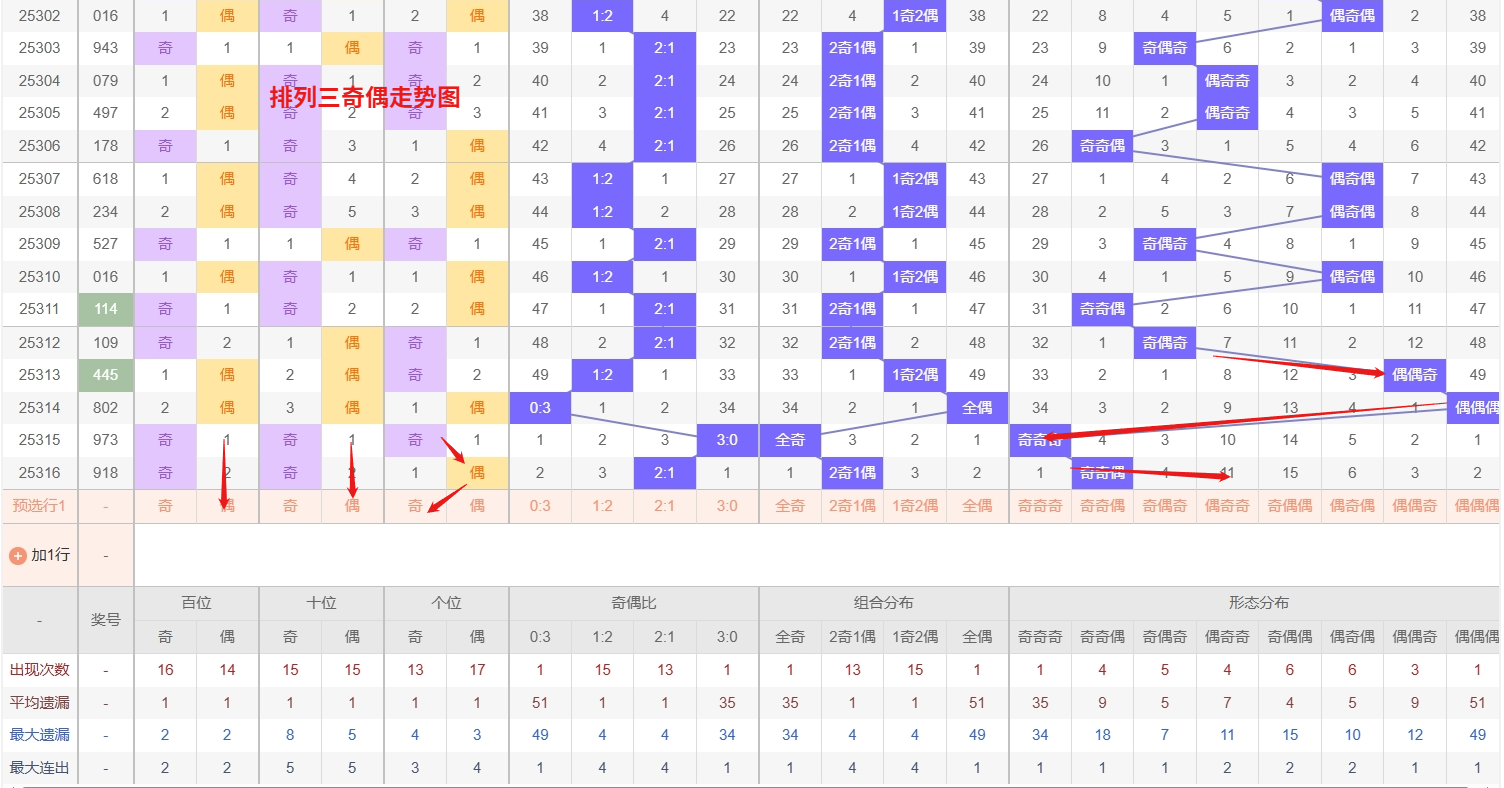
Task: Click the green 114 number in row 25311
Action: point(106,309)
